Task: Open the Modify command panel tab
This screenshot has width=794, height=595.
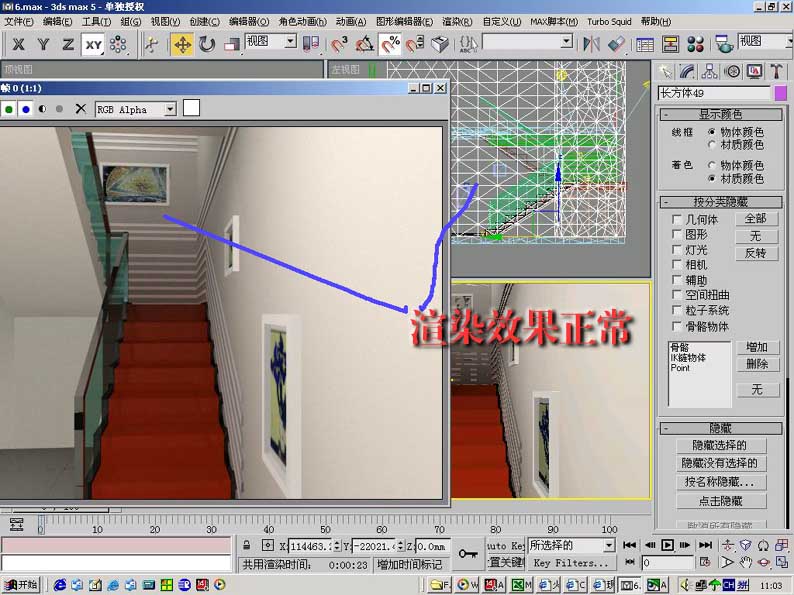Action: pyautogui.click(x=687, y=71)
